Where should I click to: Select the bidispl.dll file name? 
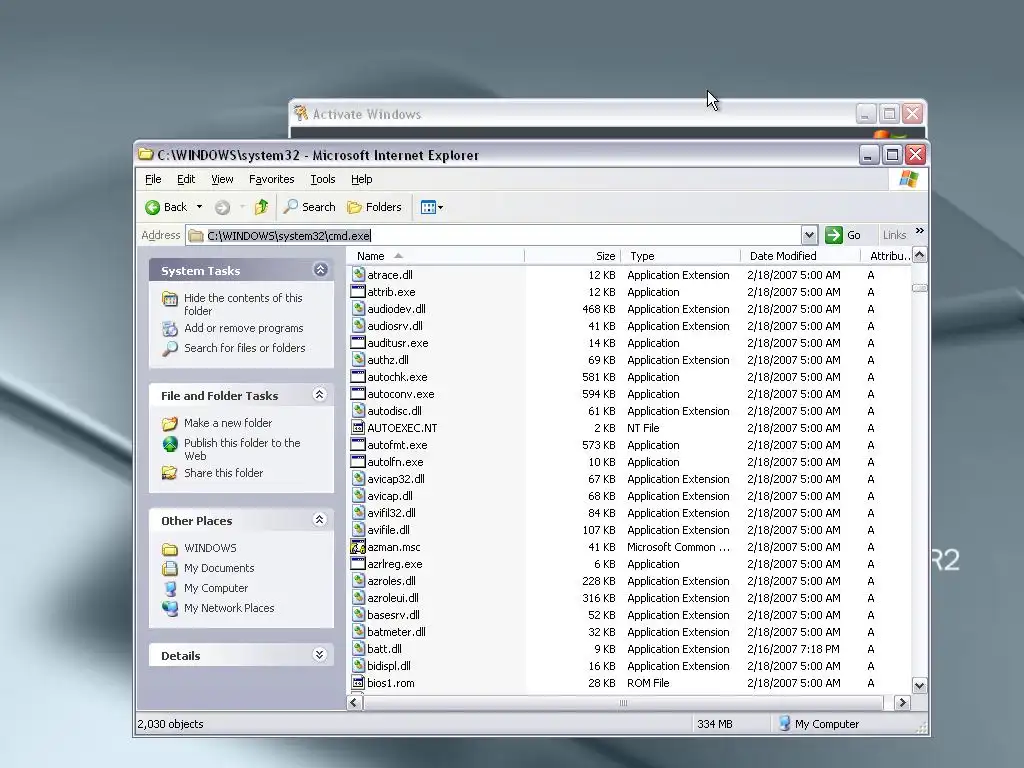point(389,665)
